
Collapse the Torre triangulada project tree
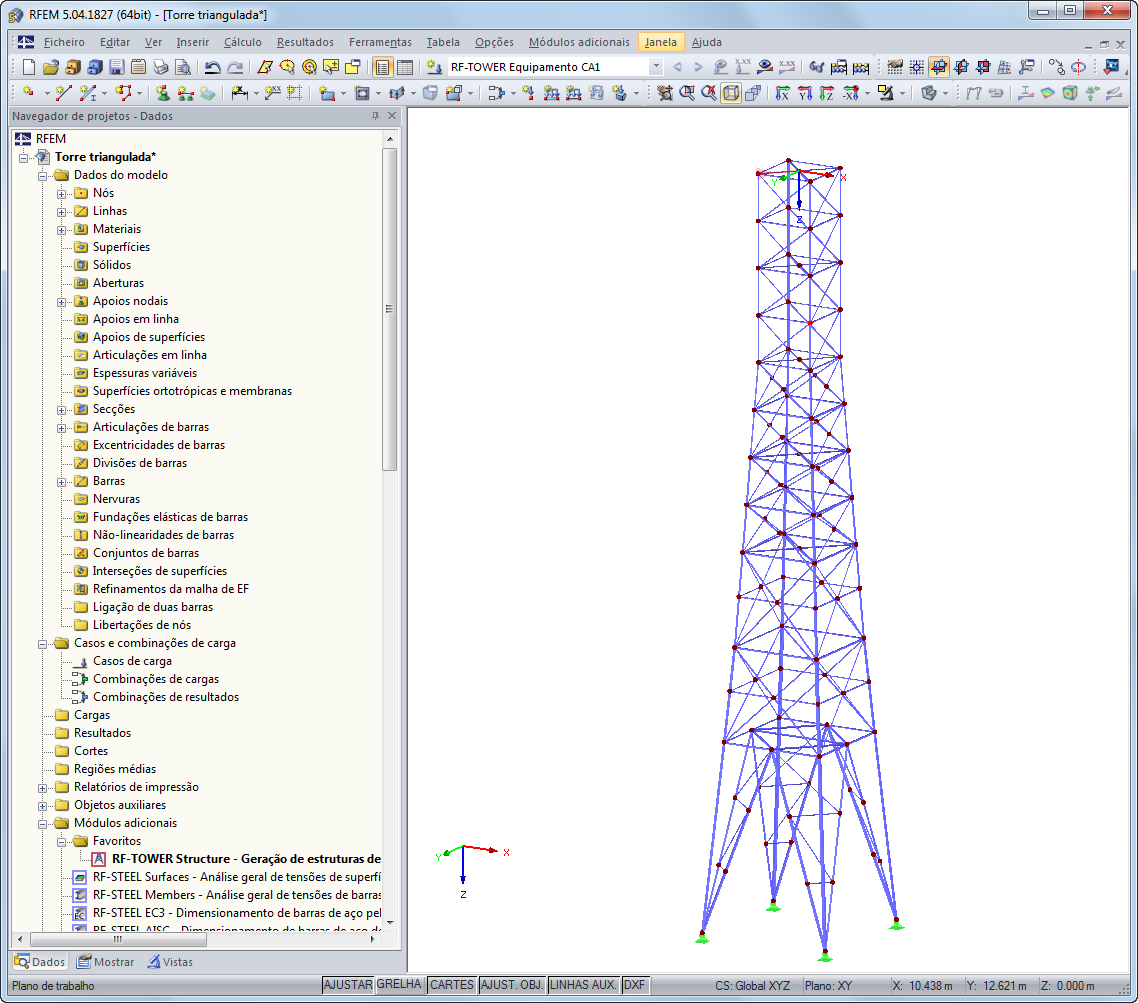pos(23,157)
